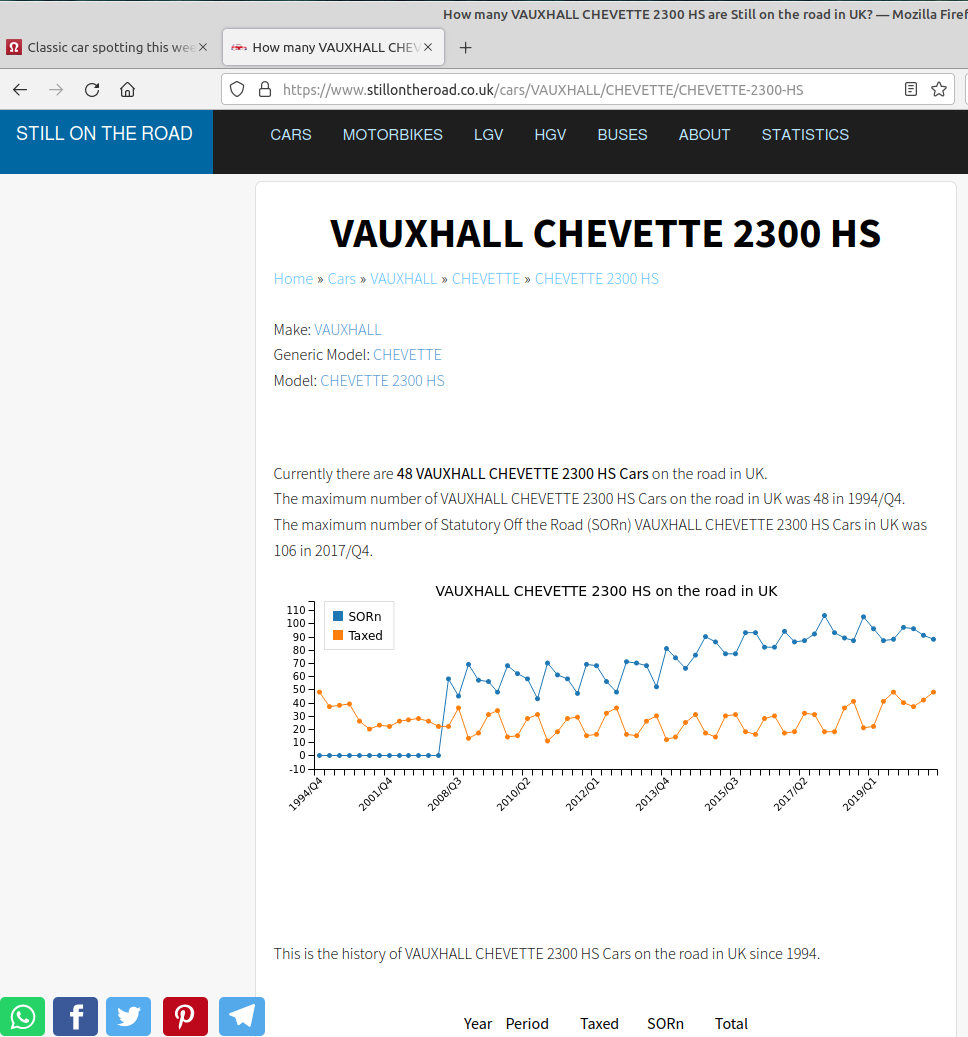Toggle reader view in address bar
This screenshot has width=968, height=1037.
tap(910, 89)
